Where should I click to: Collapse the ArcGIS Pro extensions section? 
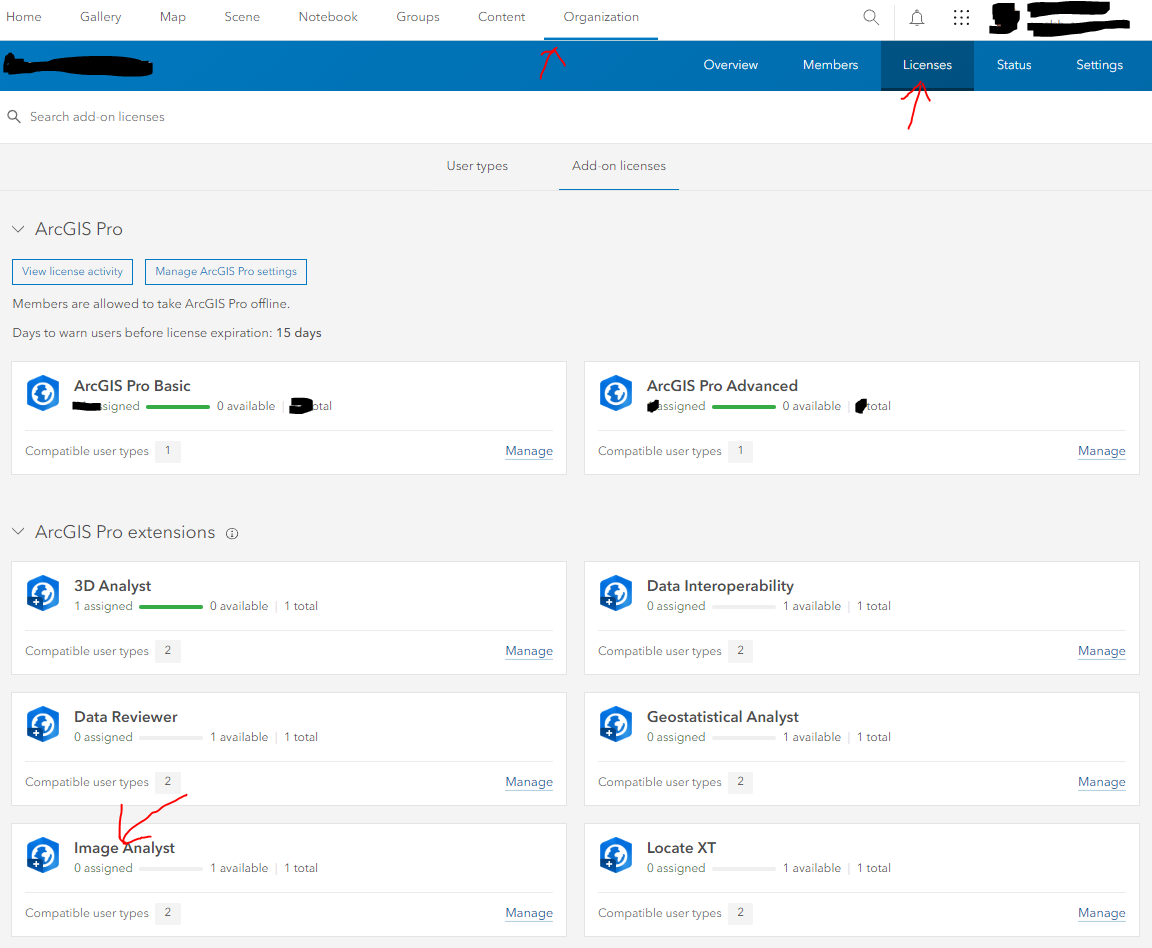tap(18, 532)
